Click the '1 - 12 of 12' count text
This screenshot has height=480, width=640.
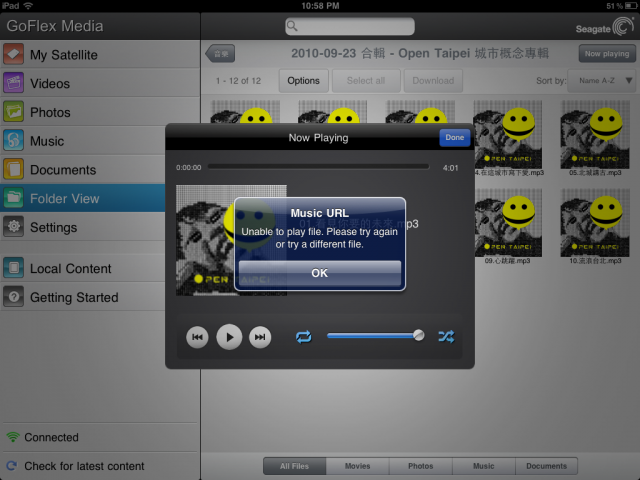point(238,81)
